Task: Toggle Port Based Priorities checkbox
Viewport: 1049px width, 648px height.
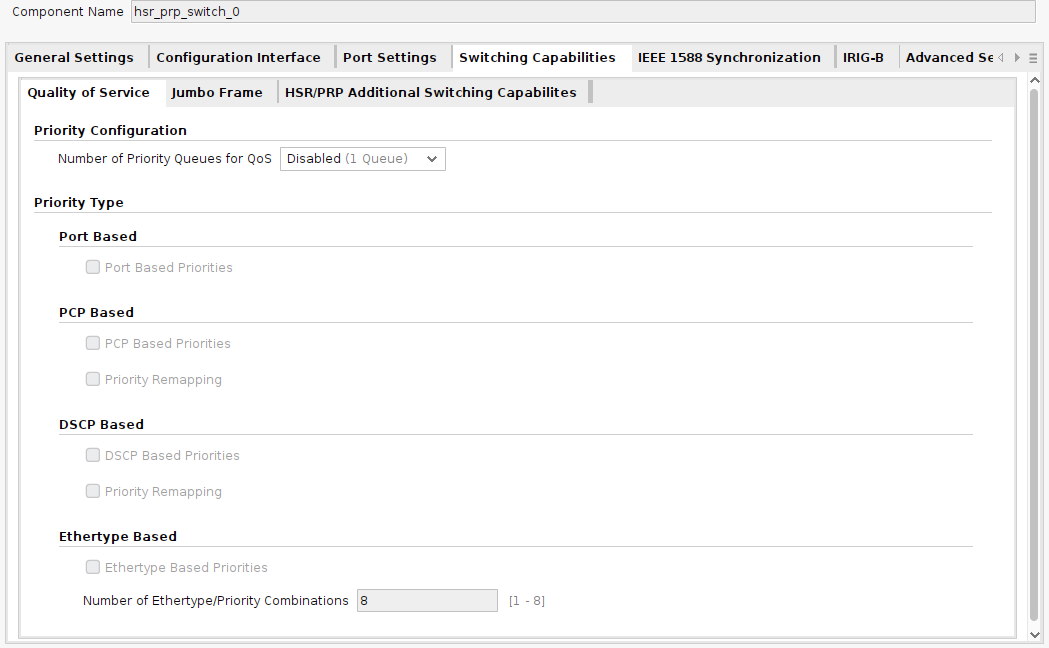Action: point(93,267)
